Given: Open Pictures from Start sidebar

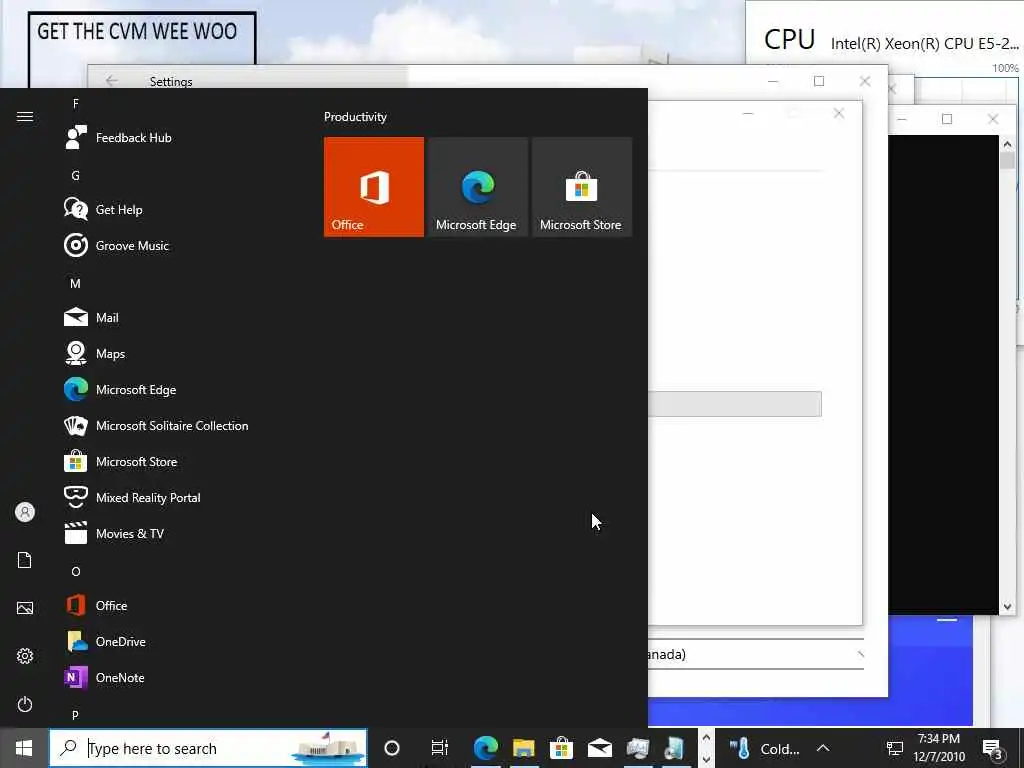Looking at the screenshot, I should pos(25,608).
